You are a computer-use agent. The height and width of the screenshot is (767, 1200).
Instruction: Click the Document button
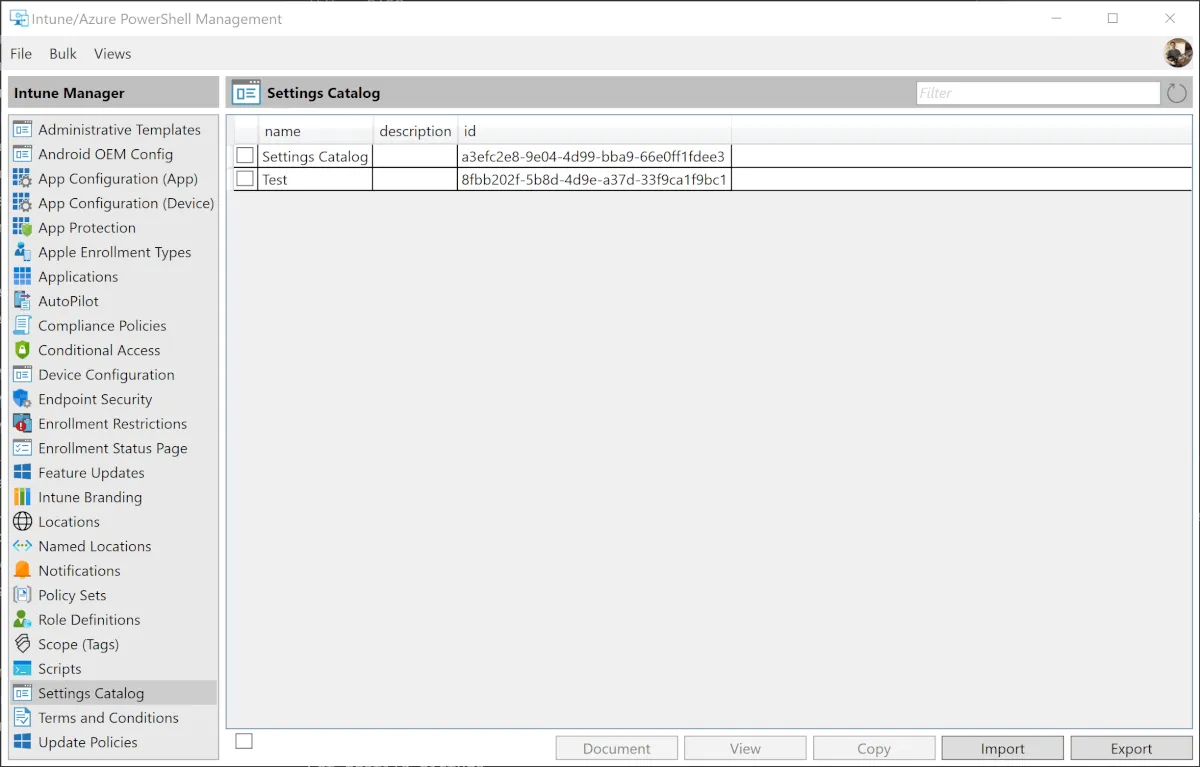[617, 748]
